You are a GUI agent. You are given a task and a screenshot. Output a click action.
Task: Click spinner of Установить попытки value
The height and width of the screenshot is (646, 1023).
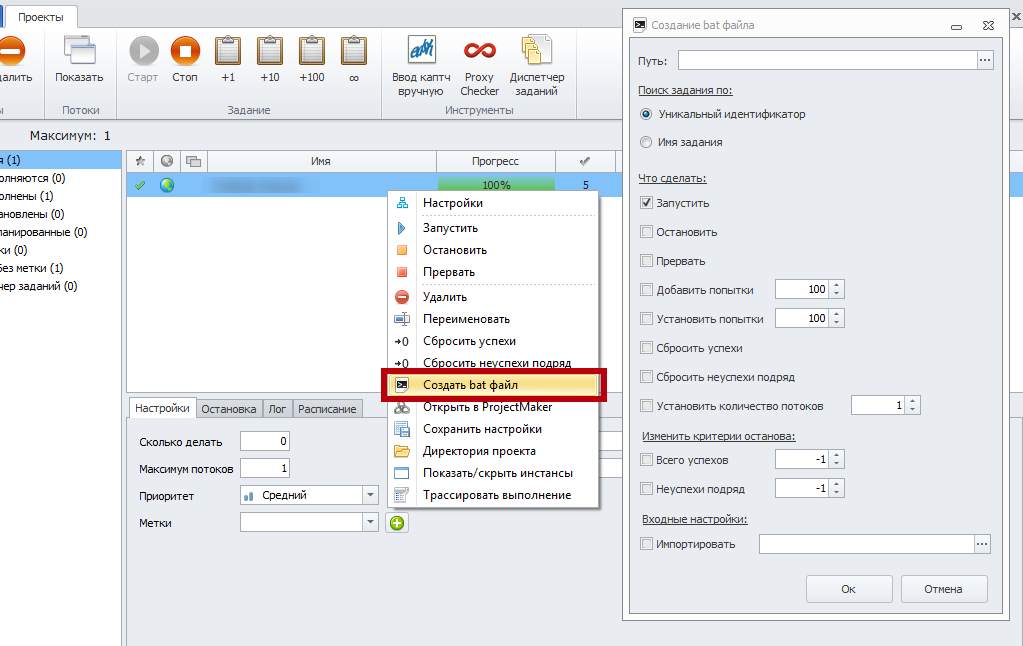[836, 318]
